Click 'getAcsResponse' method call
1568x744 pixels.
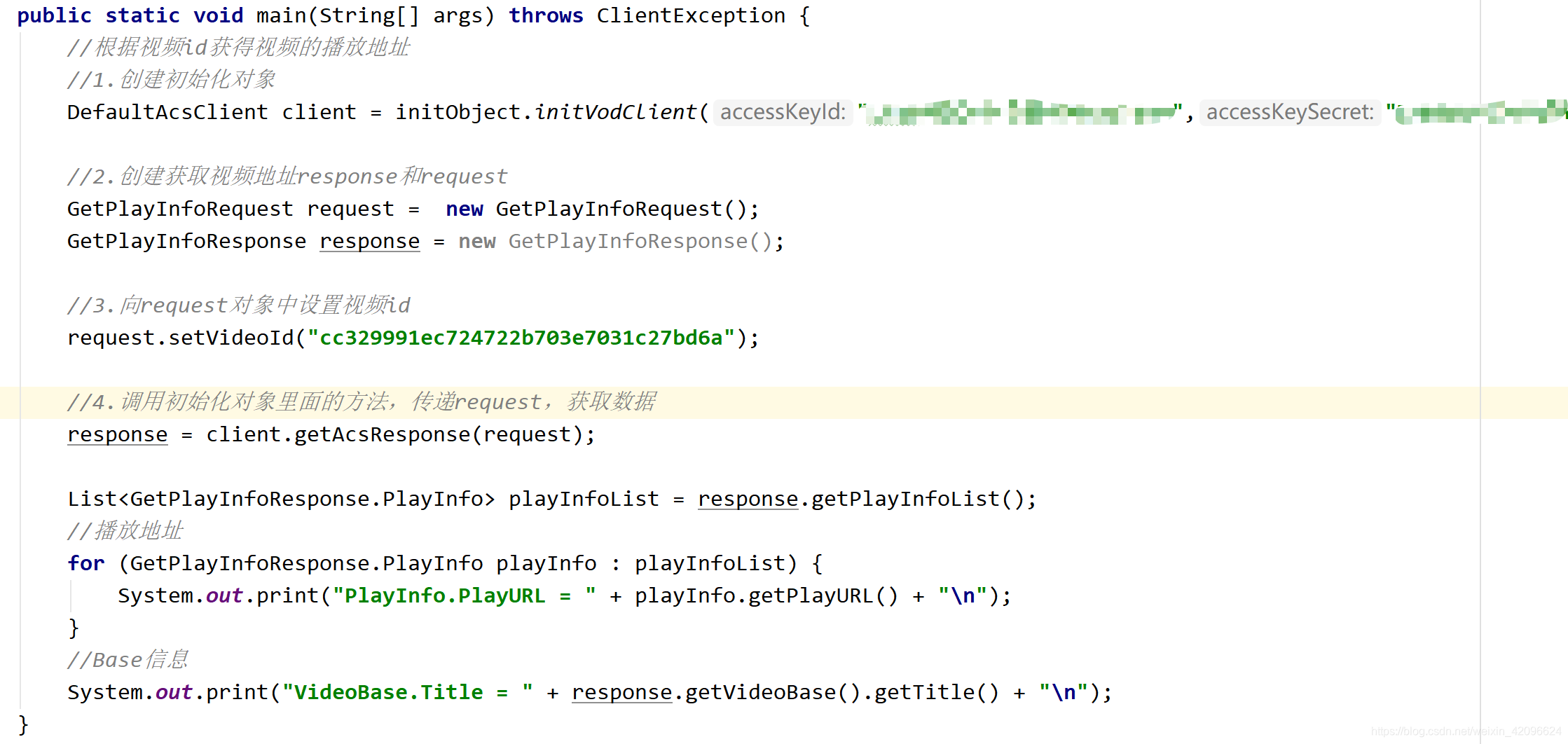coord(382,434)
